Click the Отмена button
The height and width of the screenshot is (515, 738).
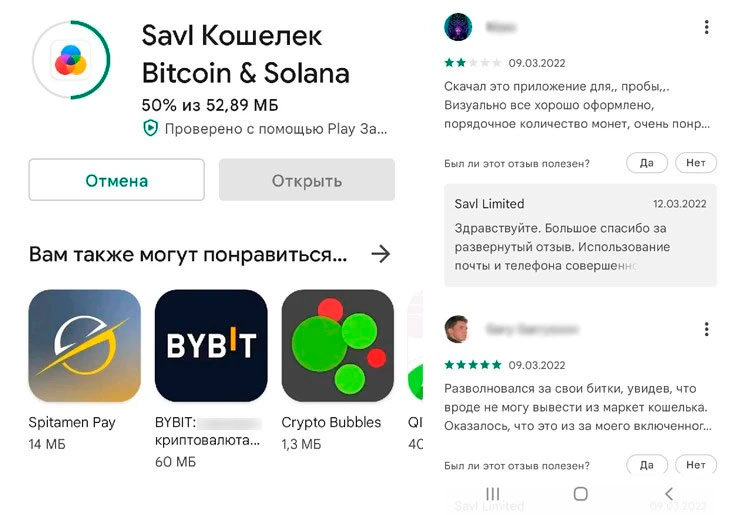(117, 180)
